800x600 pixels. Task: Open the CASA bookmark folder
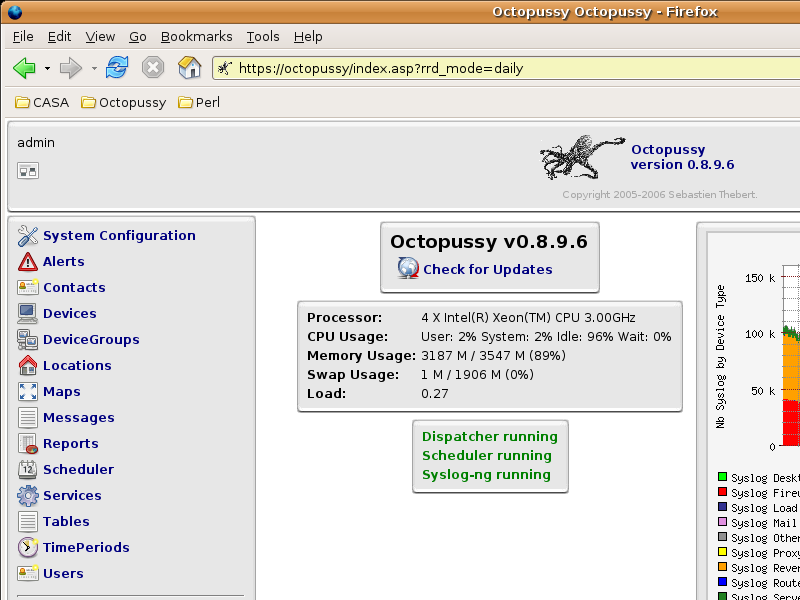[42, 103]
